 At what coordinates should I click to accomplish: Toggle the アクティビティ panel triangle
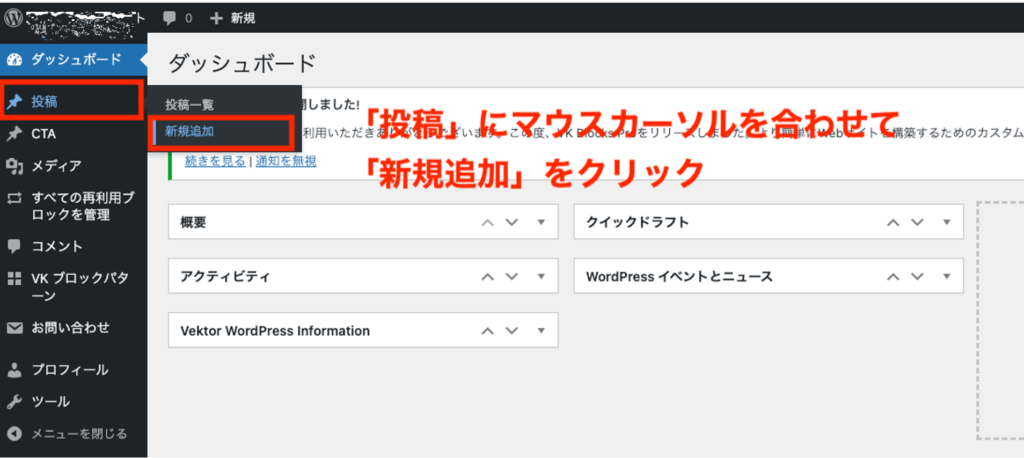[x=541, y=276]
